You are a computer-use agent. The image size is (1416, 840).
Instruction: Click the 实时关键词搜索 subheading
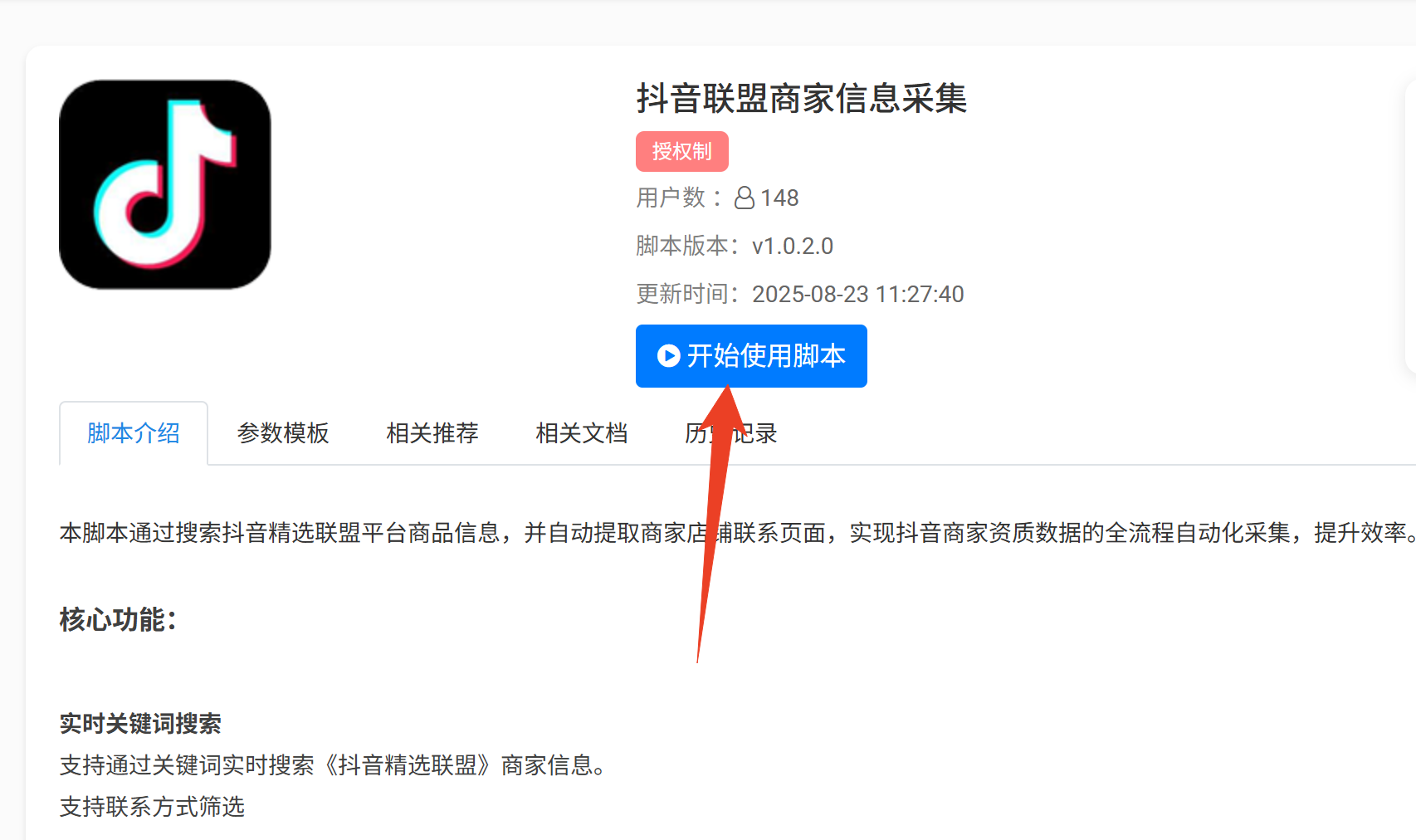coord(140,724)
